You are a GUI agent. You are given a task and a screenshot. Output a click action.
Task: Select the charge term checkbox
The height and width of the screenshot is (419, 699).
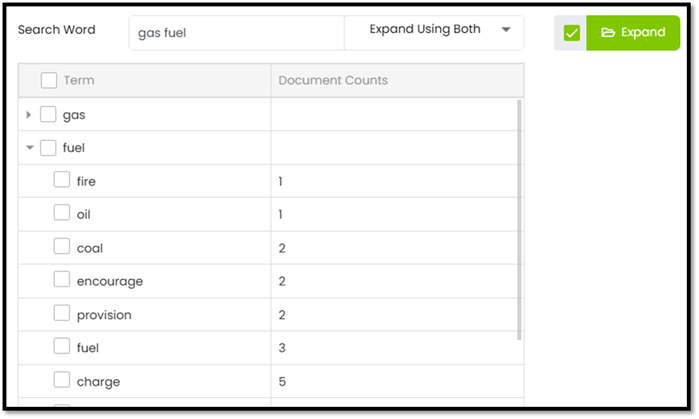click(62, 380)
